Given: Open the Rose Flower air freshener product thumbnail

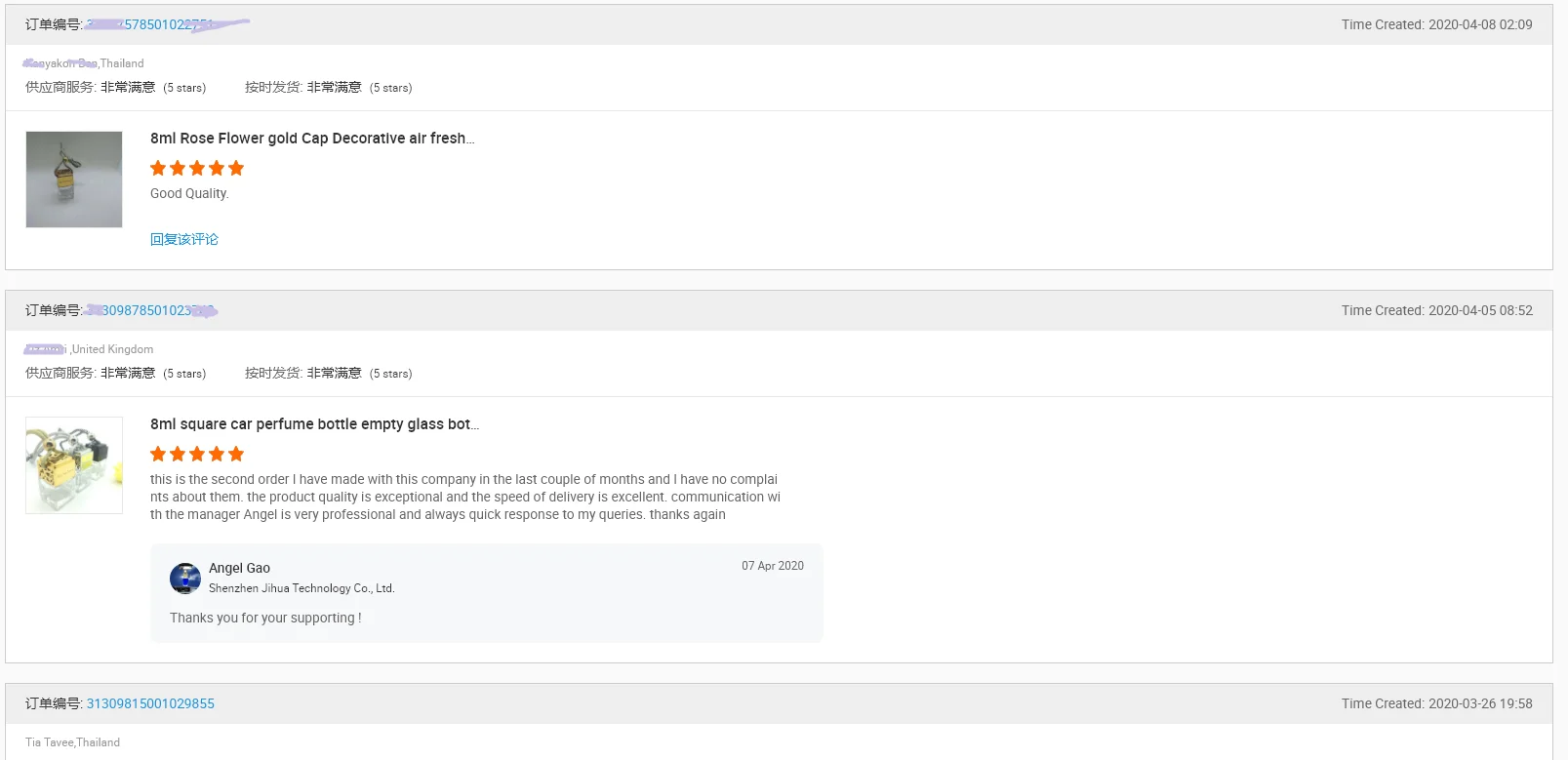Looking at the screenshot, I should pyautogui.click(x=74, y=180).
